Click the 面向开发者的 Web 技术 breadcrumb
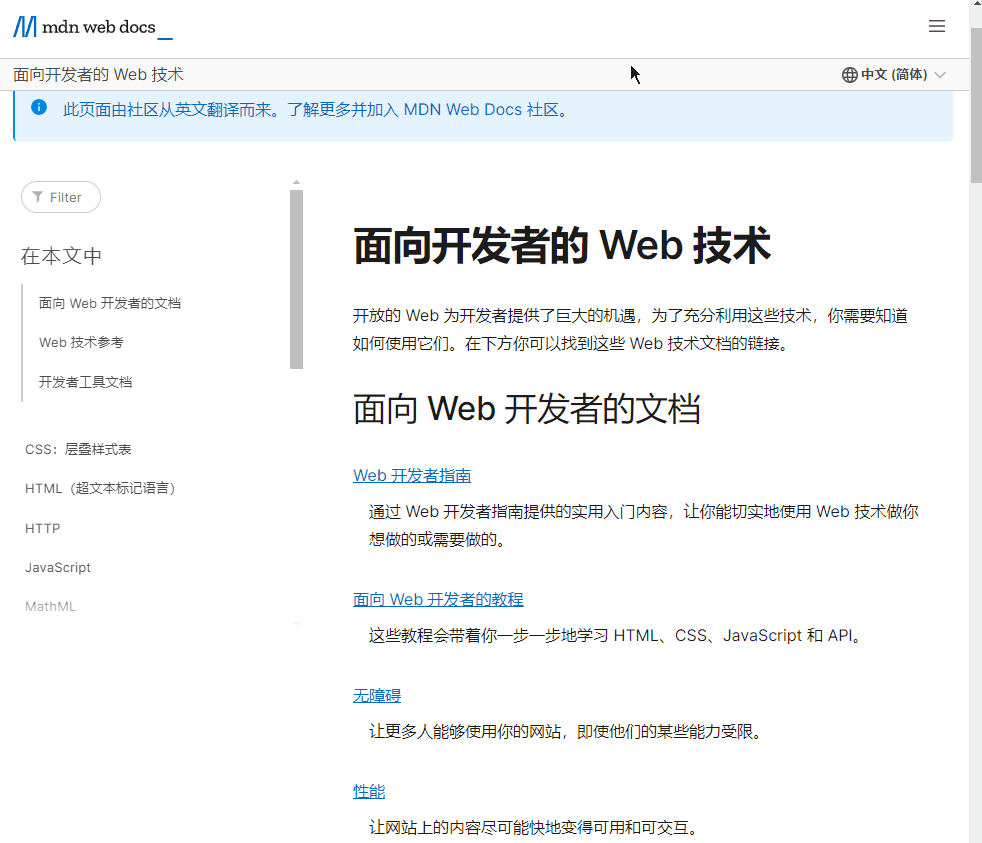 tap(98, 75)
